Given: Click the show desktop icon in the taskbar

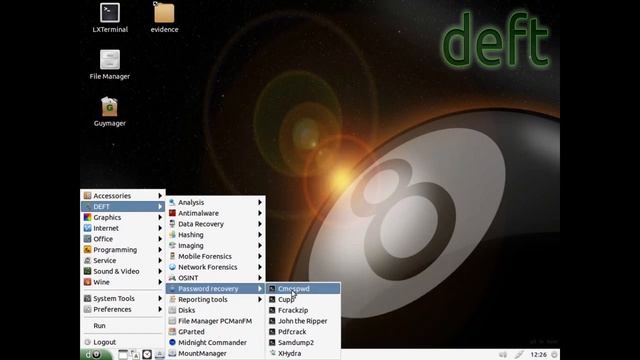Looking at the screenshot, I should click(123, 354).
